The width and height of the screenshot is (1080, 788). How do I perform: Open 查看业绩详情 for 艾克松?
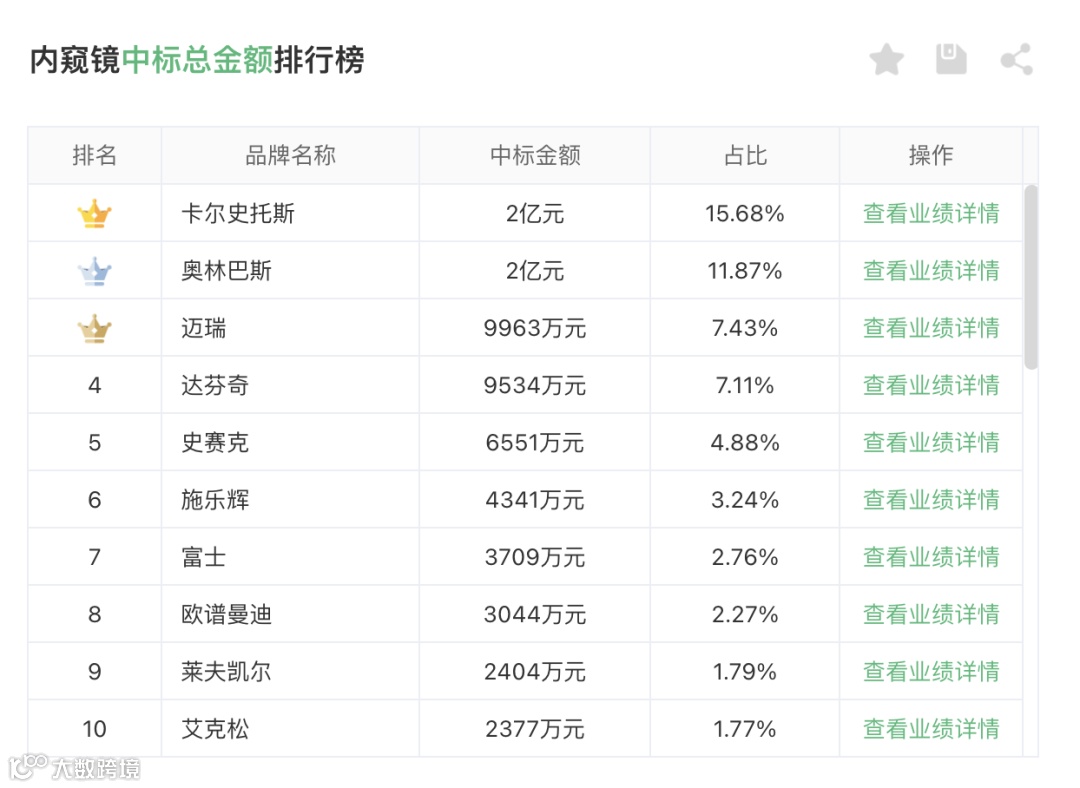[x=931, y=728]
